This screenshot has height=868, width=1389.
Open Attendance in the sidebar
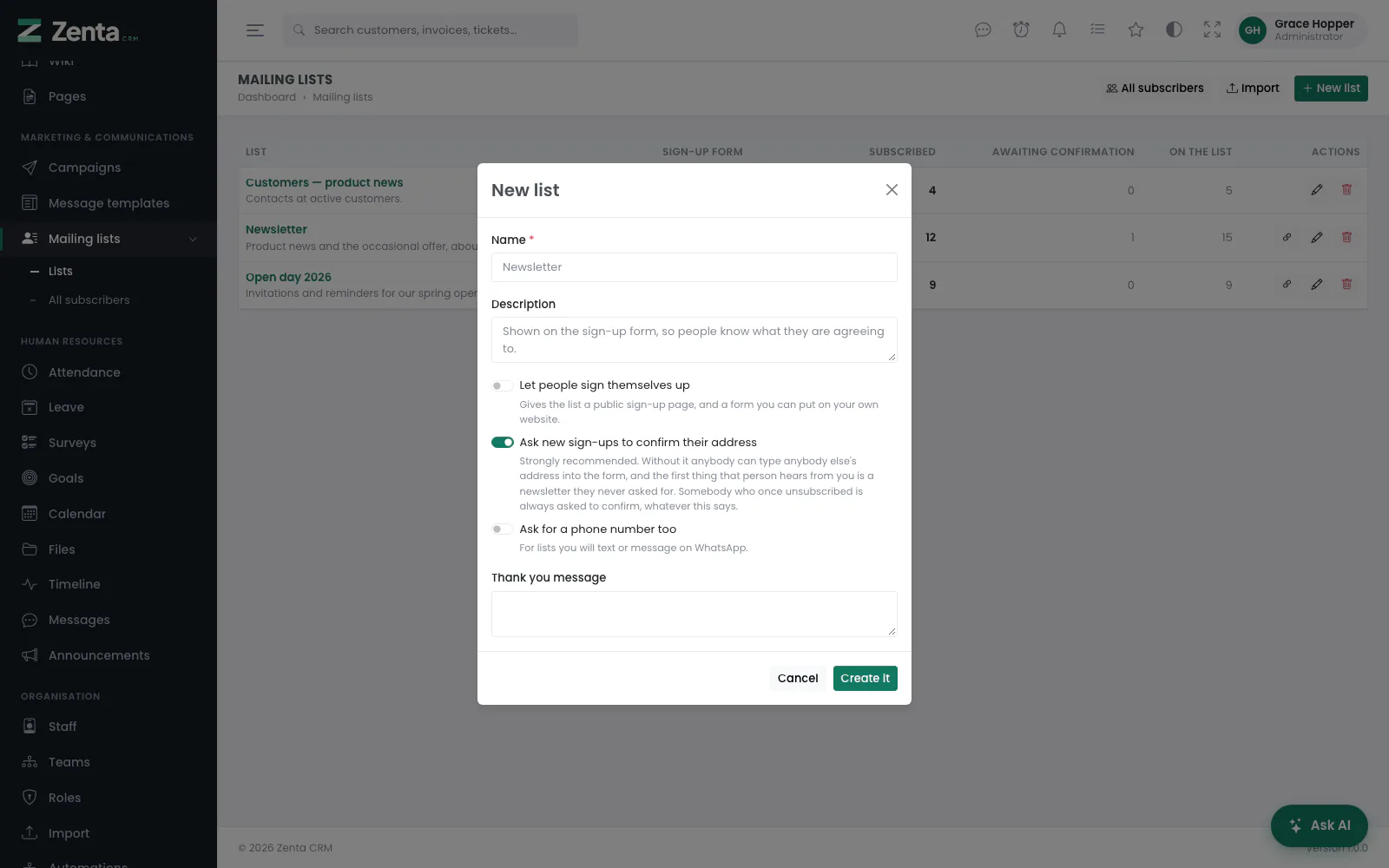(109, 372)
